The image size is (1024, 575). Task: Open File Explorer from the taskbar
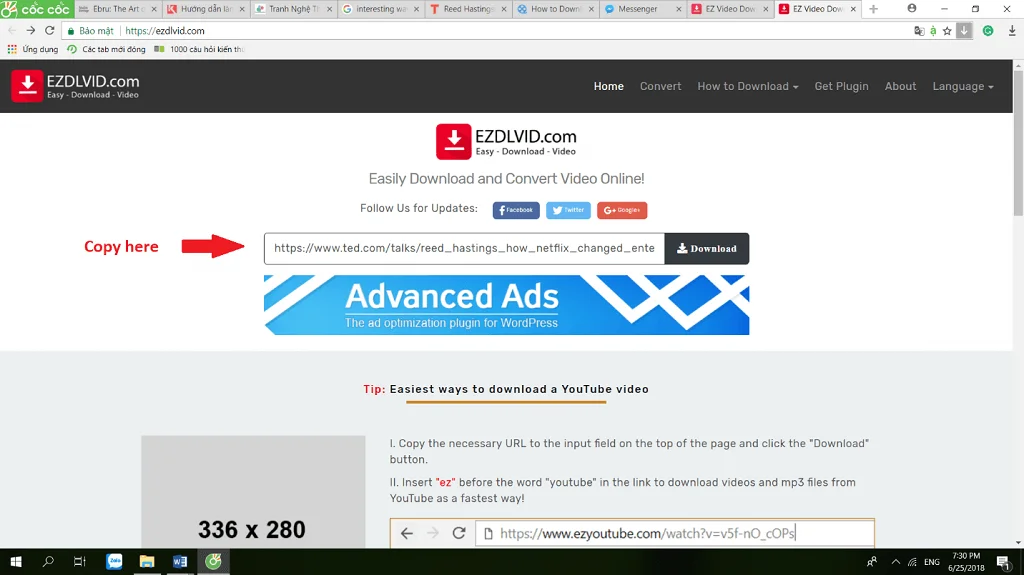click(x=147, y=561)
